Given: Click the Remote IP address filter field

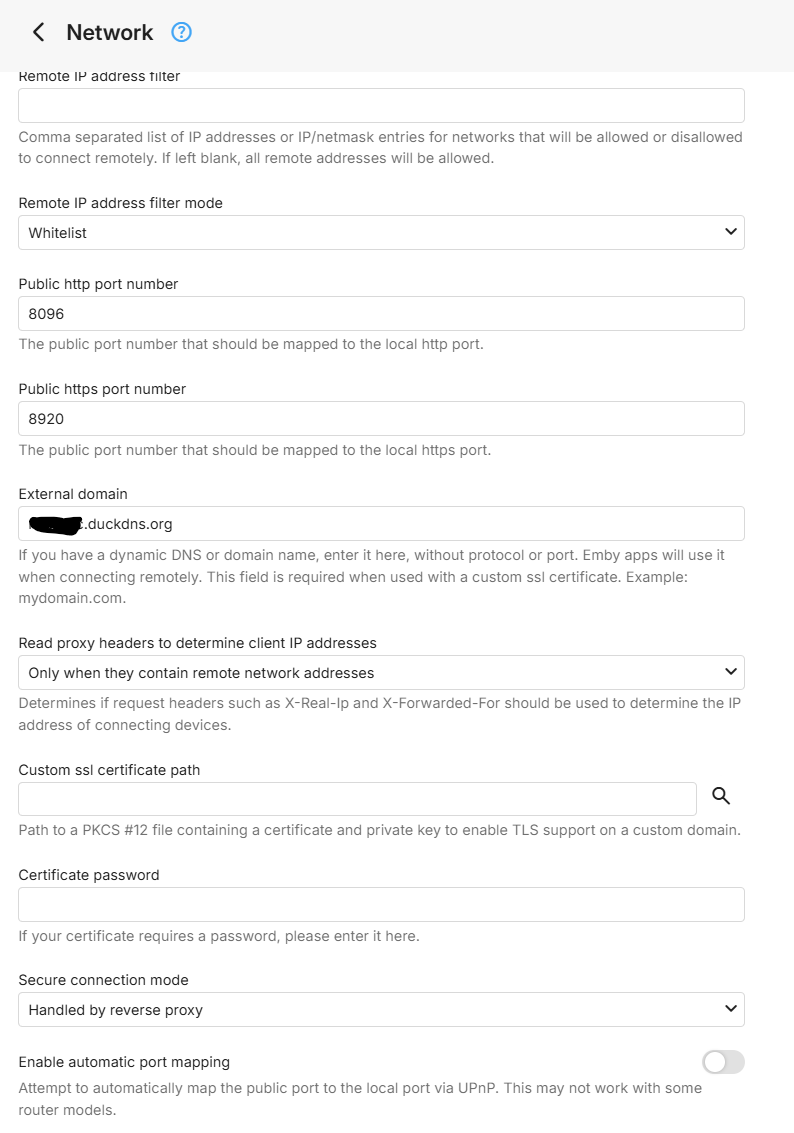Looking at the screenshot, I should coord(381,106).
